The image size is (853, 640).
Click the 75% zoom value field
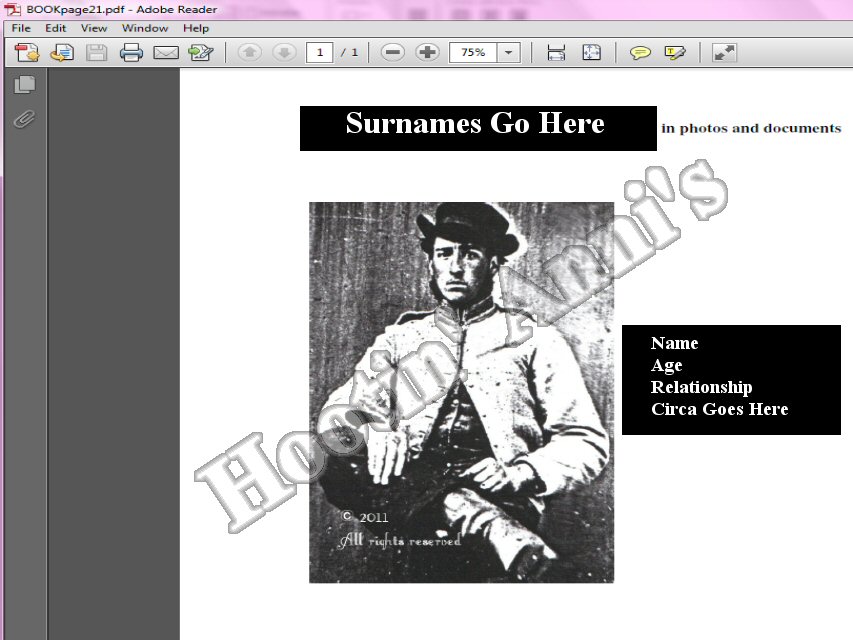[473, 53]
